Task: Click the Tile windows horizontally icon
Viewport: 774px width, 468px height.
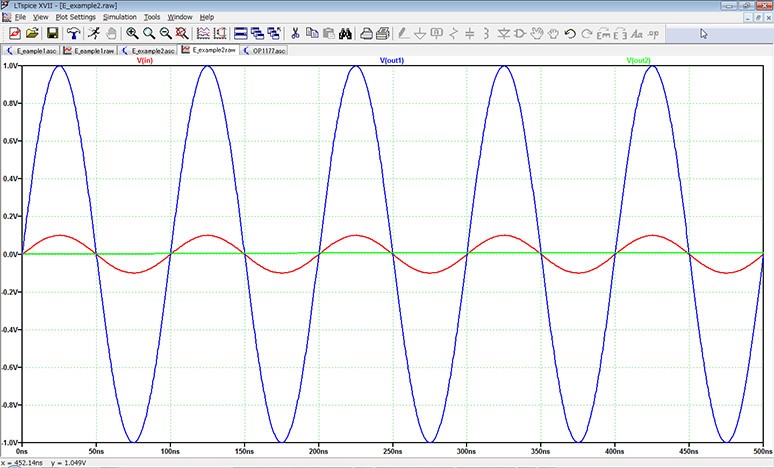Action: (240, 33)
